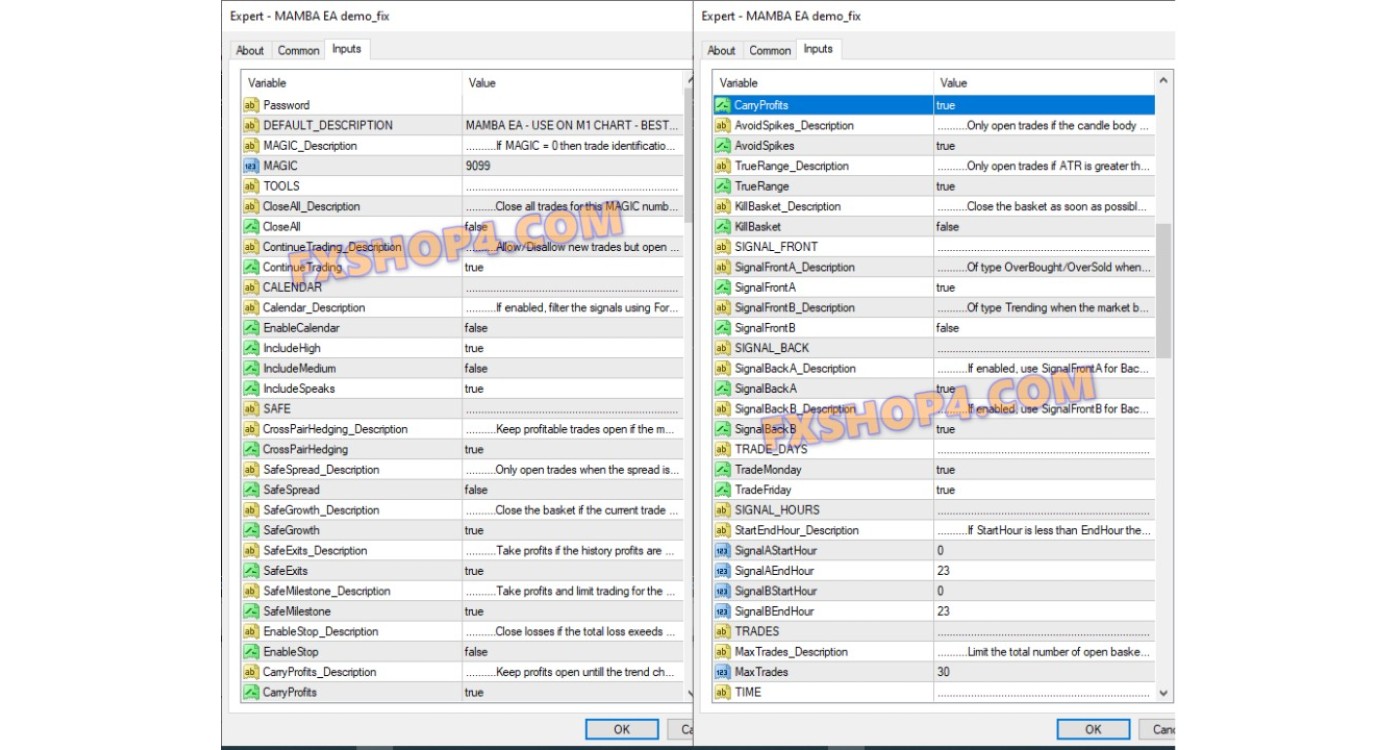Click the string icon beside MaxTrades_Description
This screenshot has width=1400, height=750.
point(722,652)
